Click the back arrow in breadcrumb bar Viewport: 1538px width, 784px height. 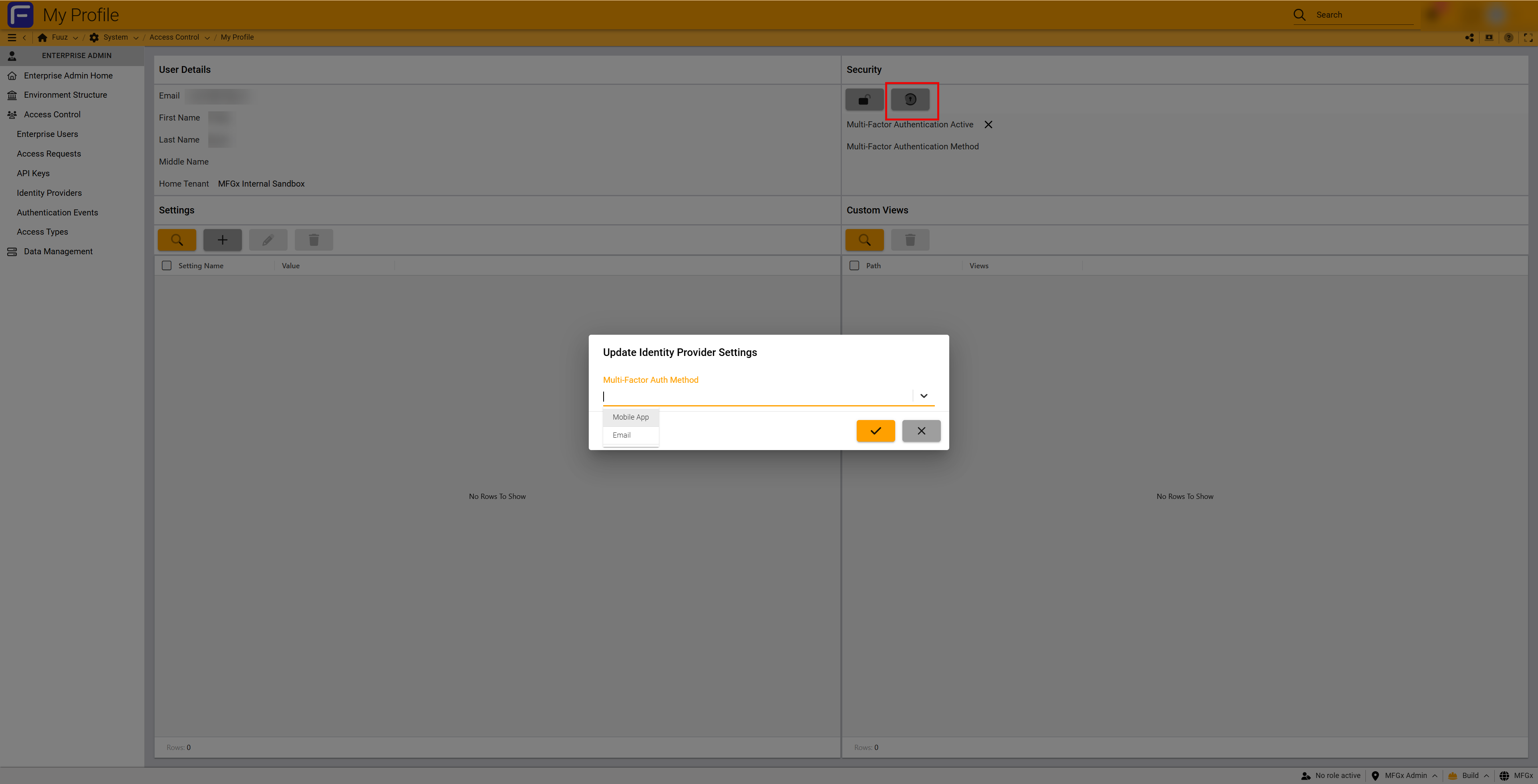click(x=24, y=38)
